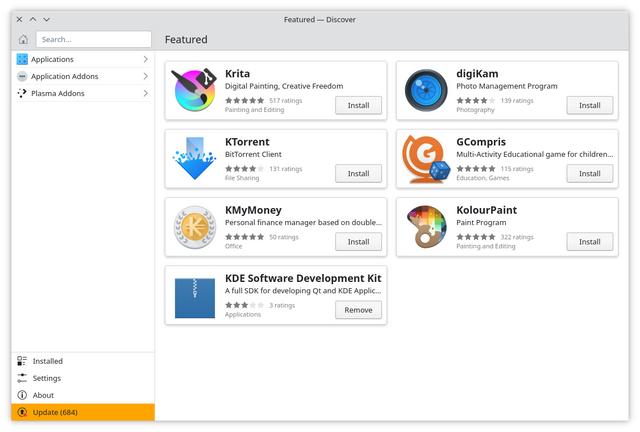Focus the Search input field
This screenshot has width=640, height=432.
93,40
